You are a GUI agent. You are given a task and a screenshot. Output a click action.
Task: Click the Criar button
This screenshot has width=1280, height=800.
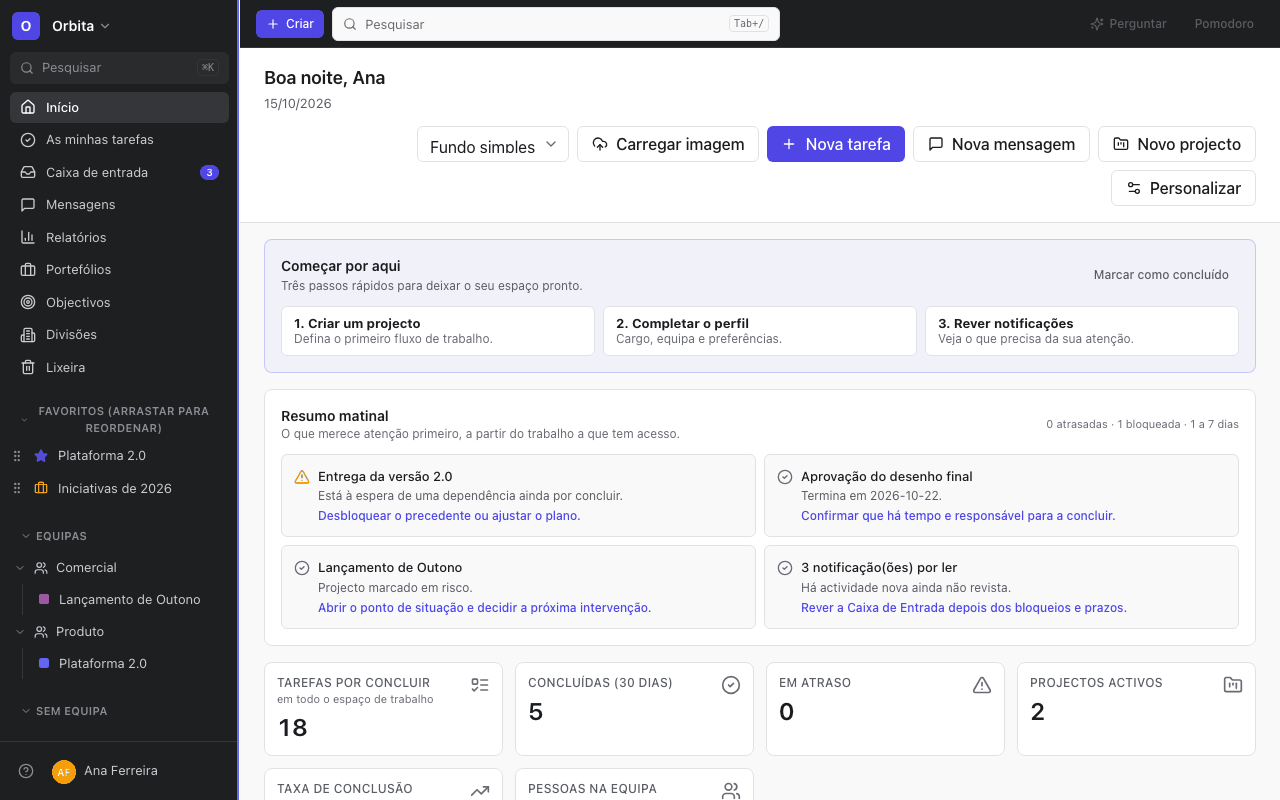(x=290, y=24)
